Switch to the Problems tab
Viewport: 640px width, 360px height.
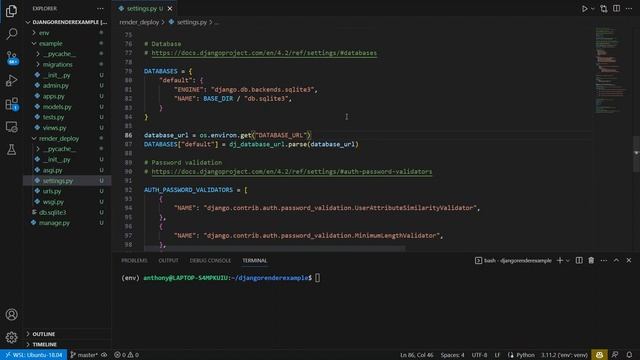click(134, 260)
